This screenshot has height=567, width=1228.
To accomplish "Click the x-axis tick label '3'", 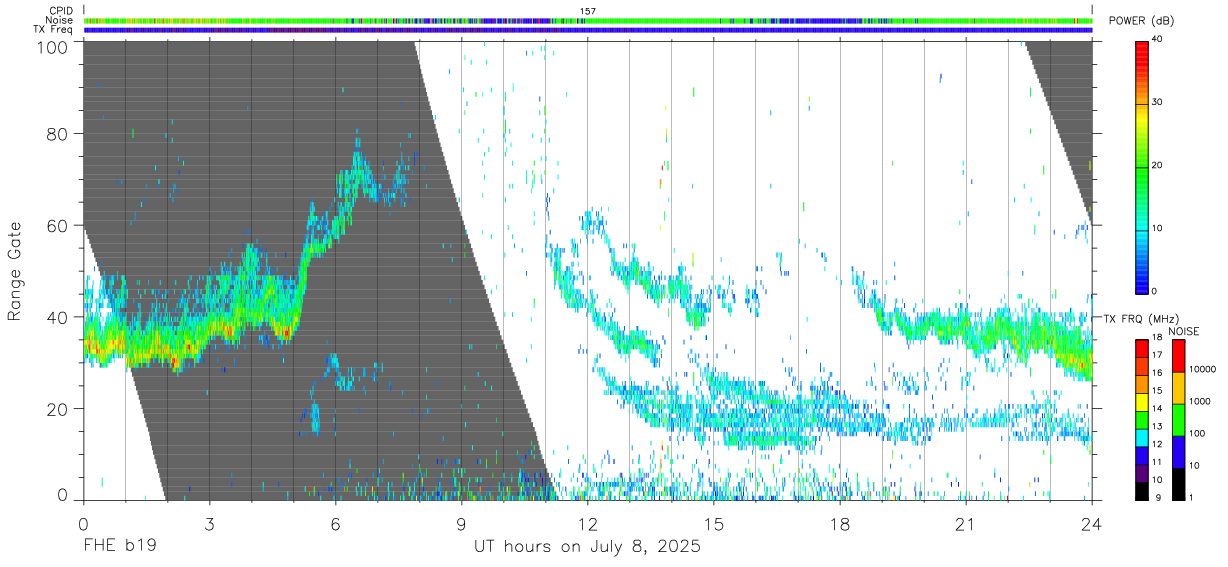I will [x=209, y=524].
